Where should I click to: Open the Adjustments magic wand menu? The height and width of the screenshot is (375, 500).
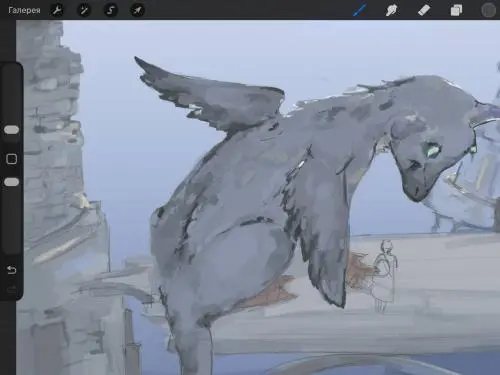click(x=84, y=10)
